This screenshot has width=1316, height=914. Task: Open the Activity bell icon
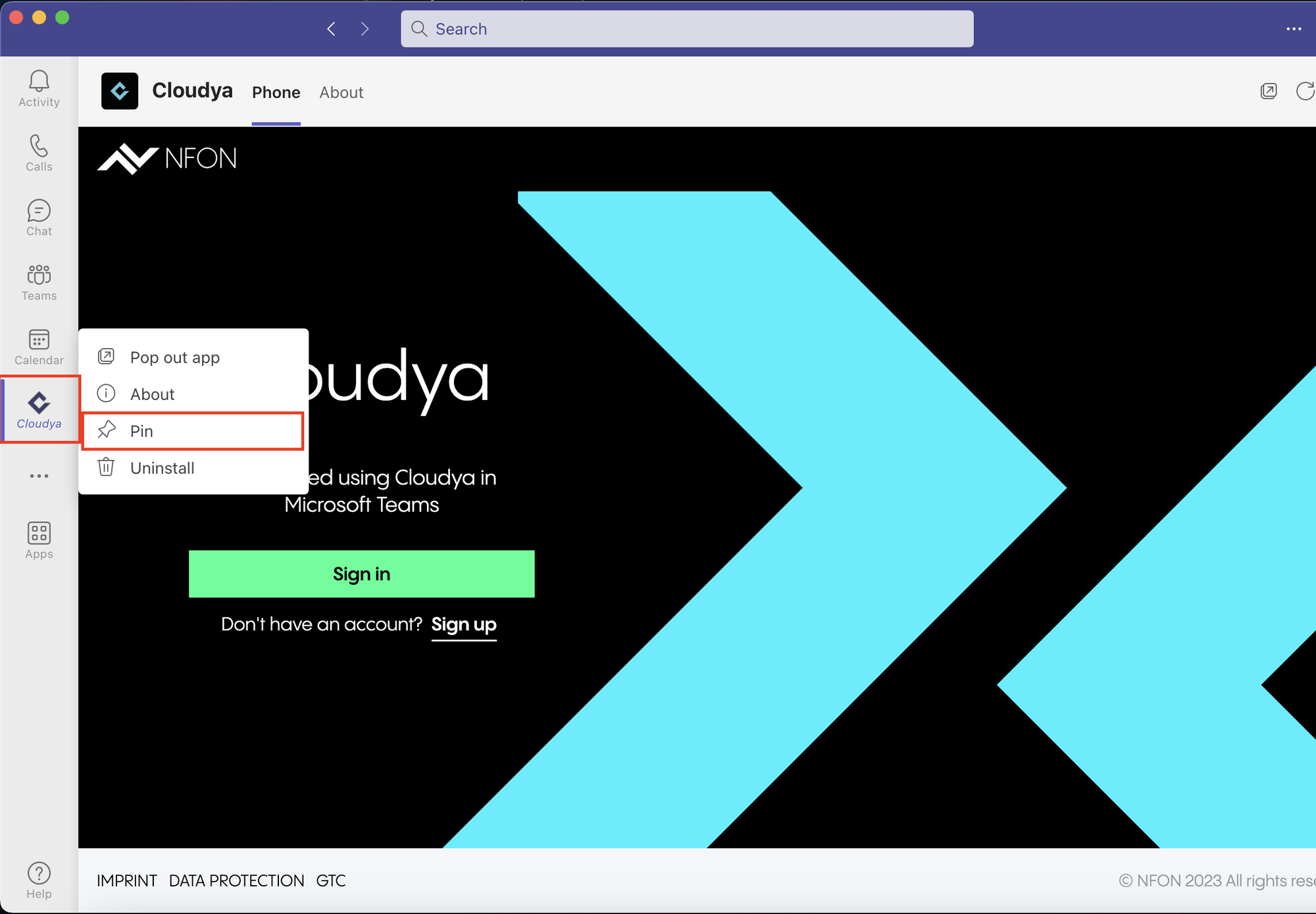(x=39, y=88)
